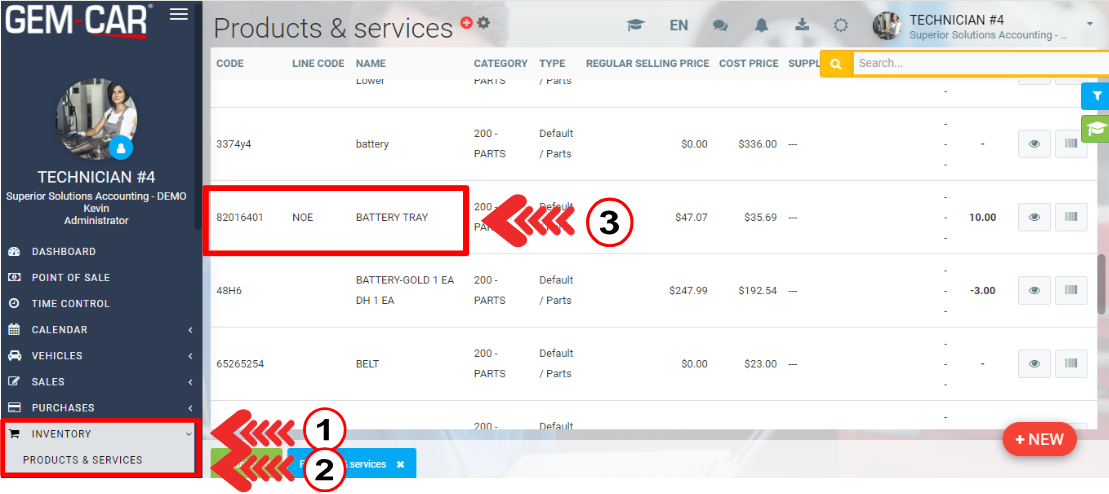Click the red plus icon beside page title
This screenshot has width=1109, height=494.
(x=466, y=22)
